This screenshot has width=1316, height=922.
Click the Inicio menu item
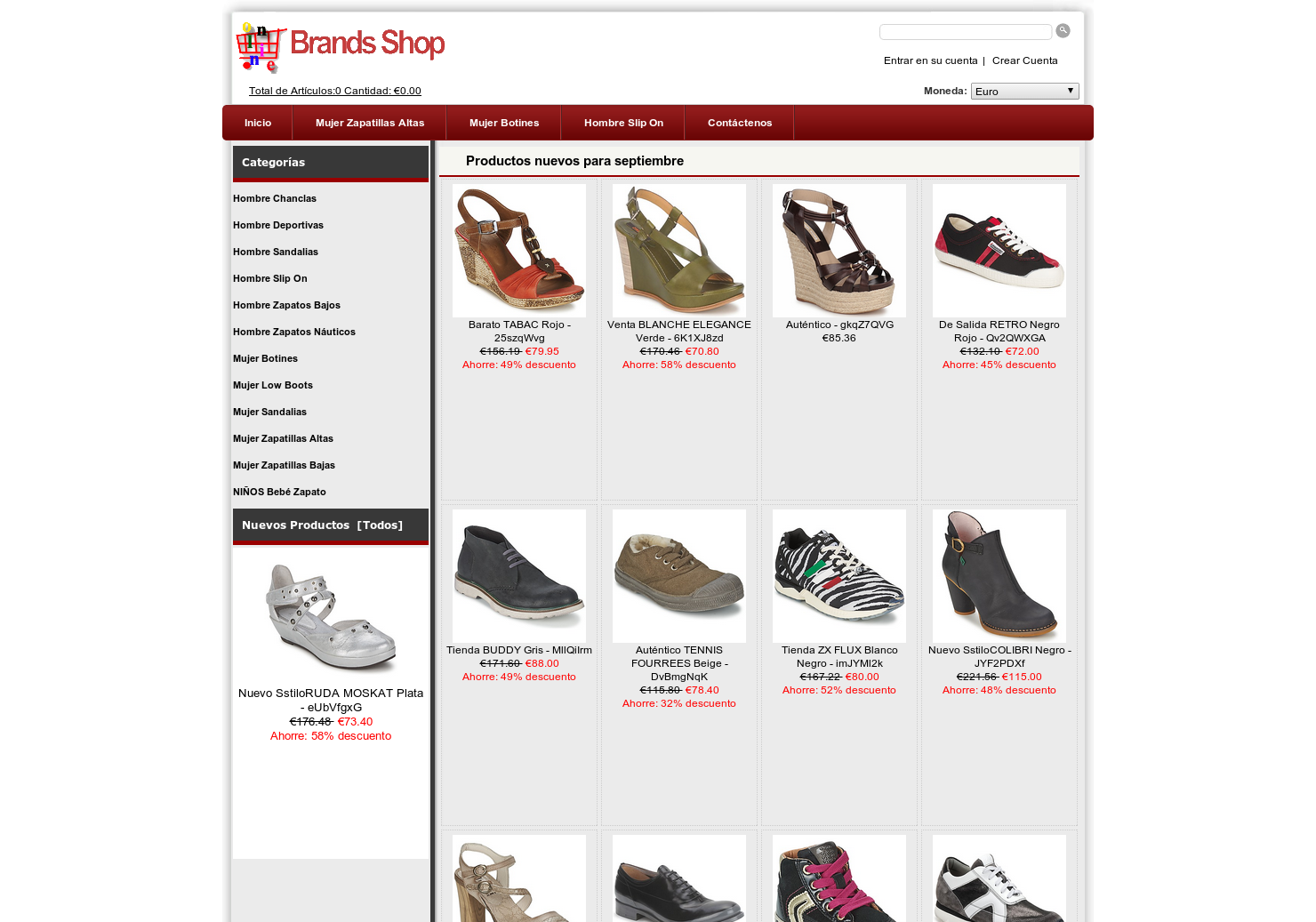[x=258, y=123]
